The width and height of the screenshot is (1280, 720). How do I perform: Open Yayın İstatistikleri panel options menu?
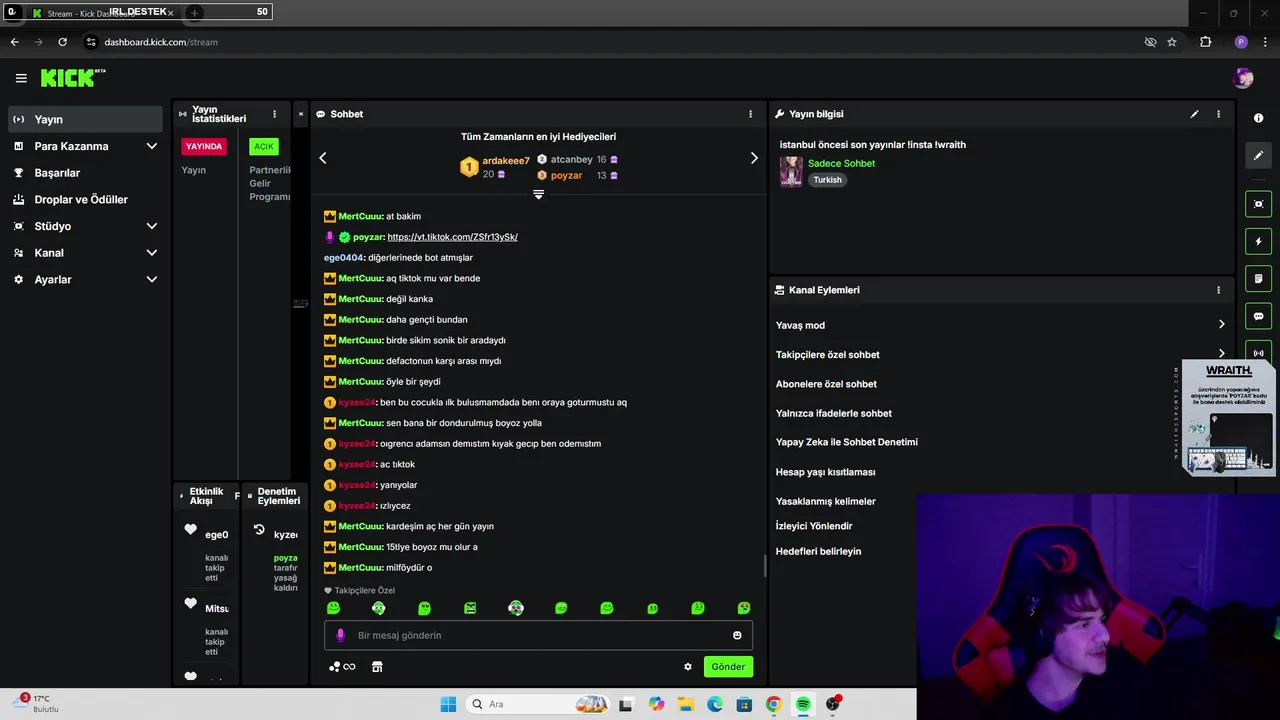[x=274, y=114]
